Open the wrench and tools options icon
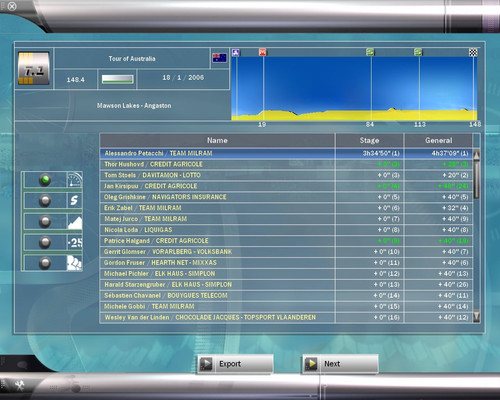500x400 pixels. click(x=20, y=386)
